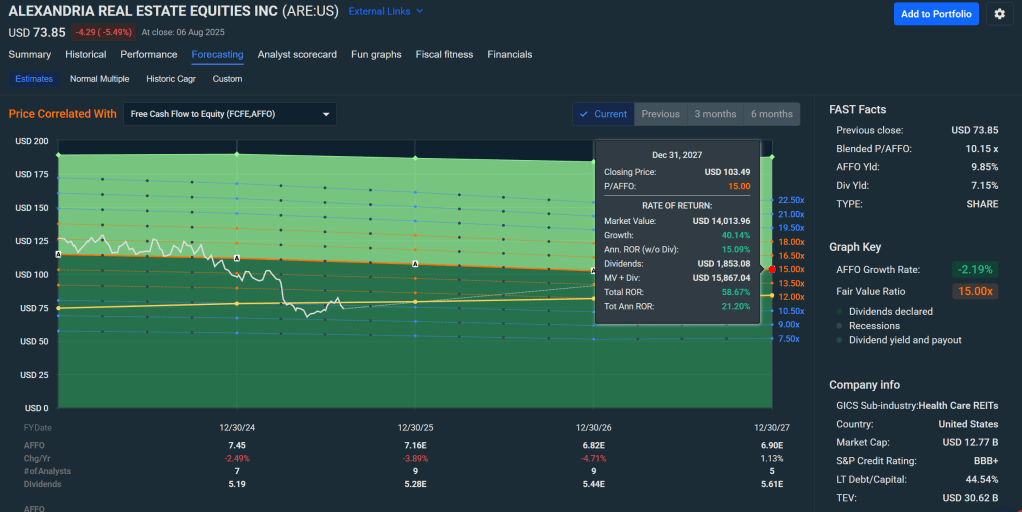
Task: Click the red Dec 2027 data point marker
Action: click(771, 269)
